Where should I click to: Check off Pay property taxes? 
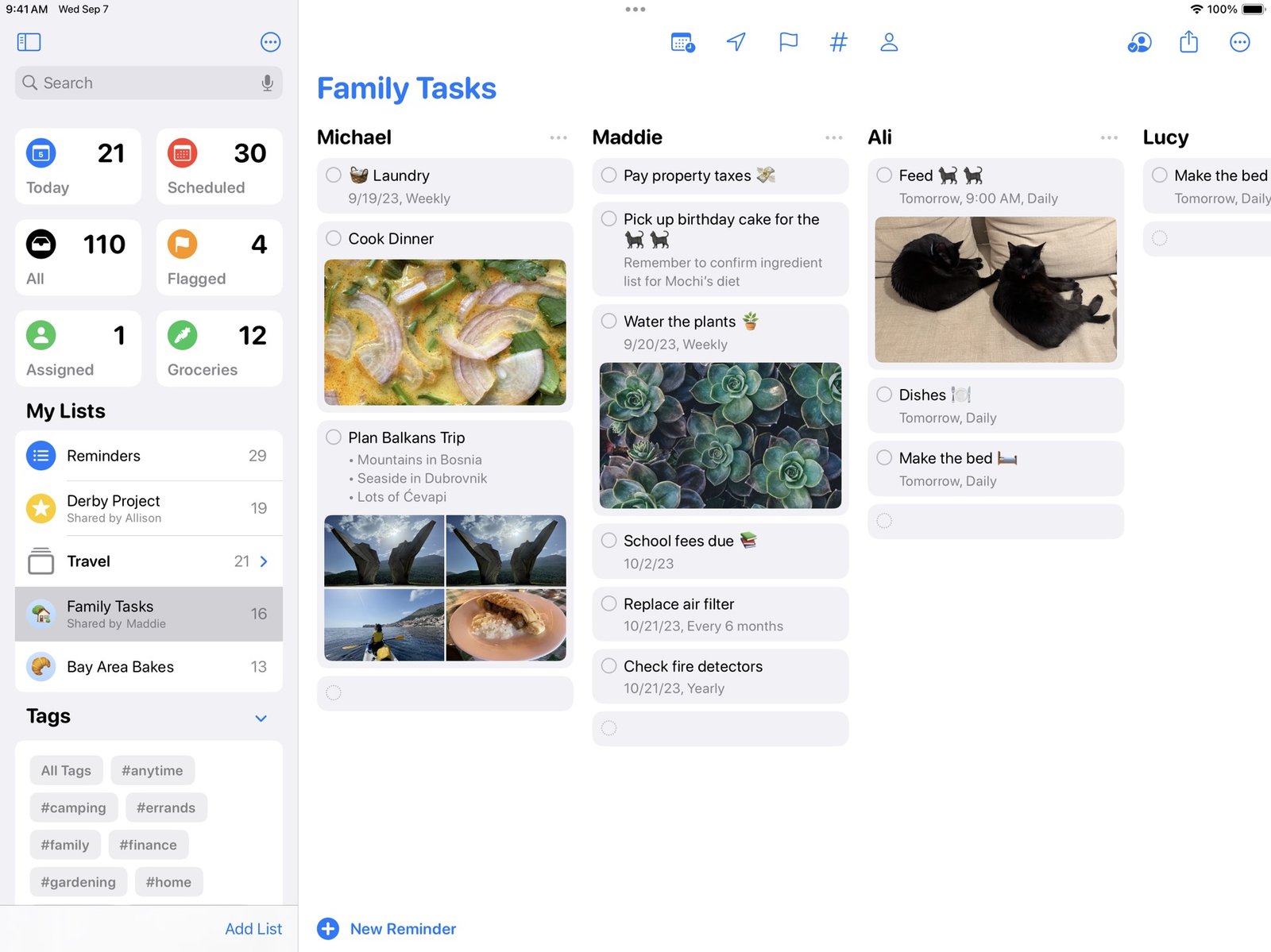609,175
